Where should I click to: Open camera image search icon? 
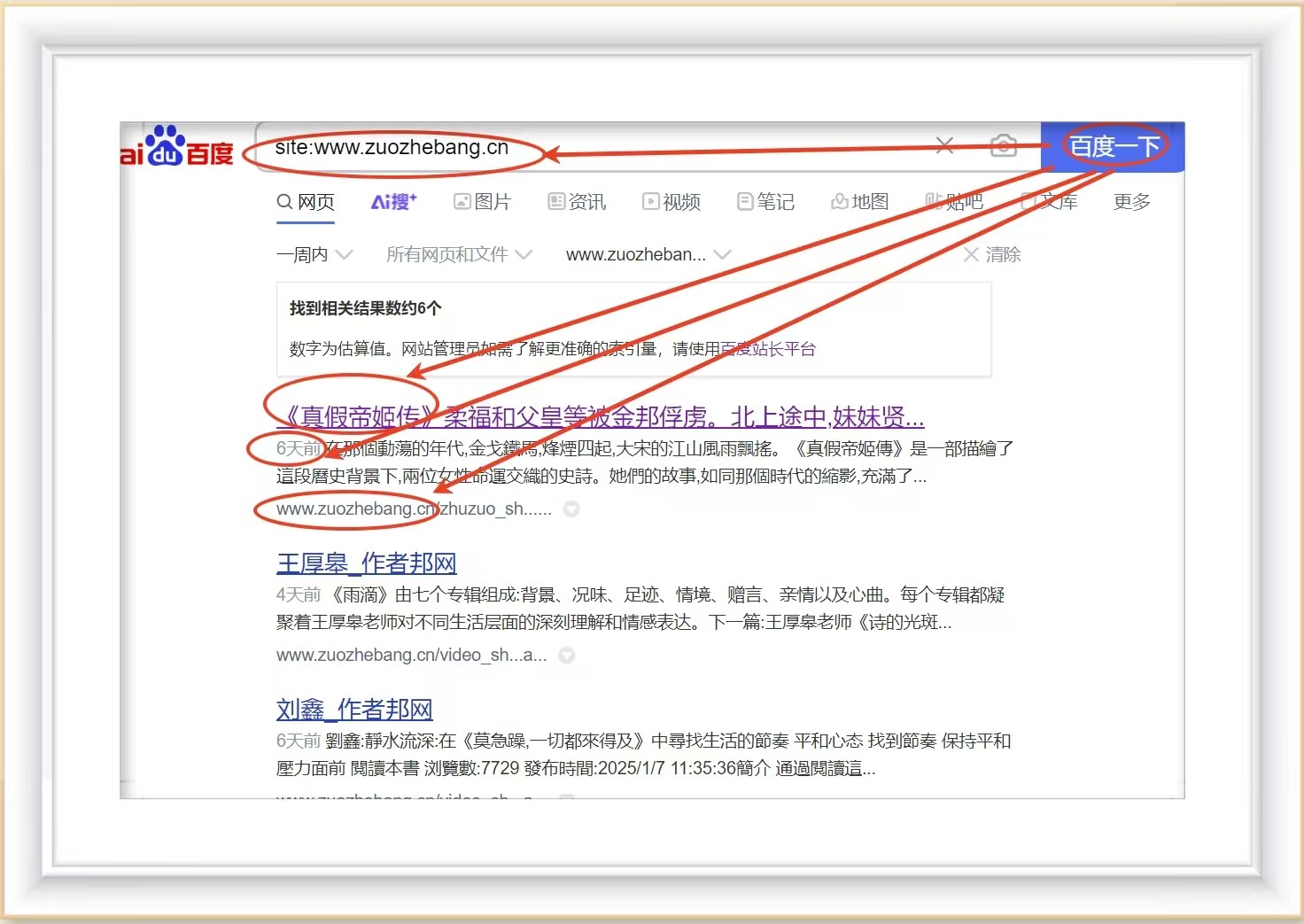[x=1003, y=145]
